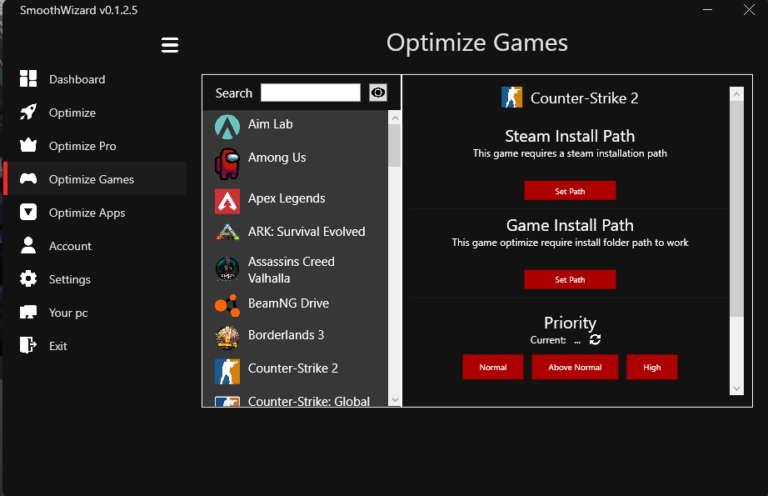768x496 pixels.
Task: Select the Apex Legends list entry
Action: pyautogui.click(x=295, y=201)
